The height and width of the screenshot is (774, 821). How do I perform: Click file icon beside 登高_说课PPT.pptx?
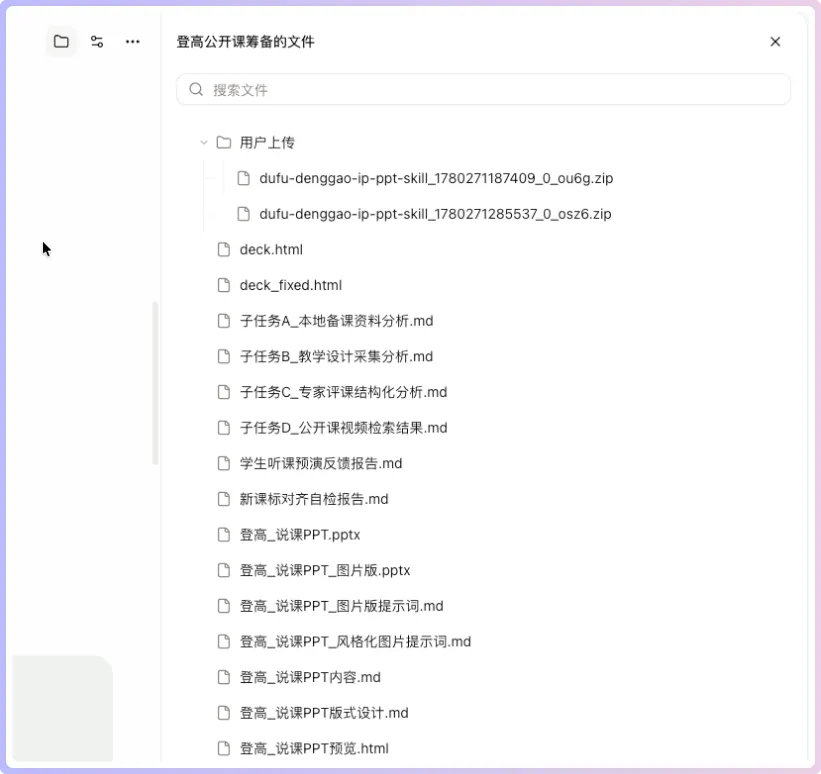(x=224, y=534)
